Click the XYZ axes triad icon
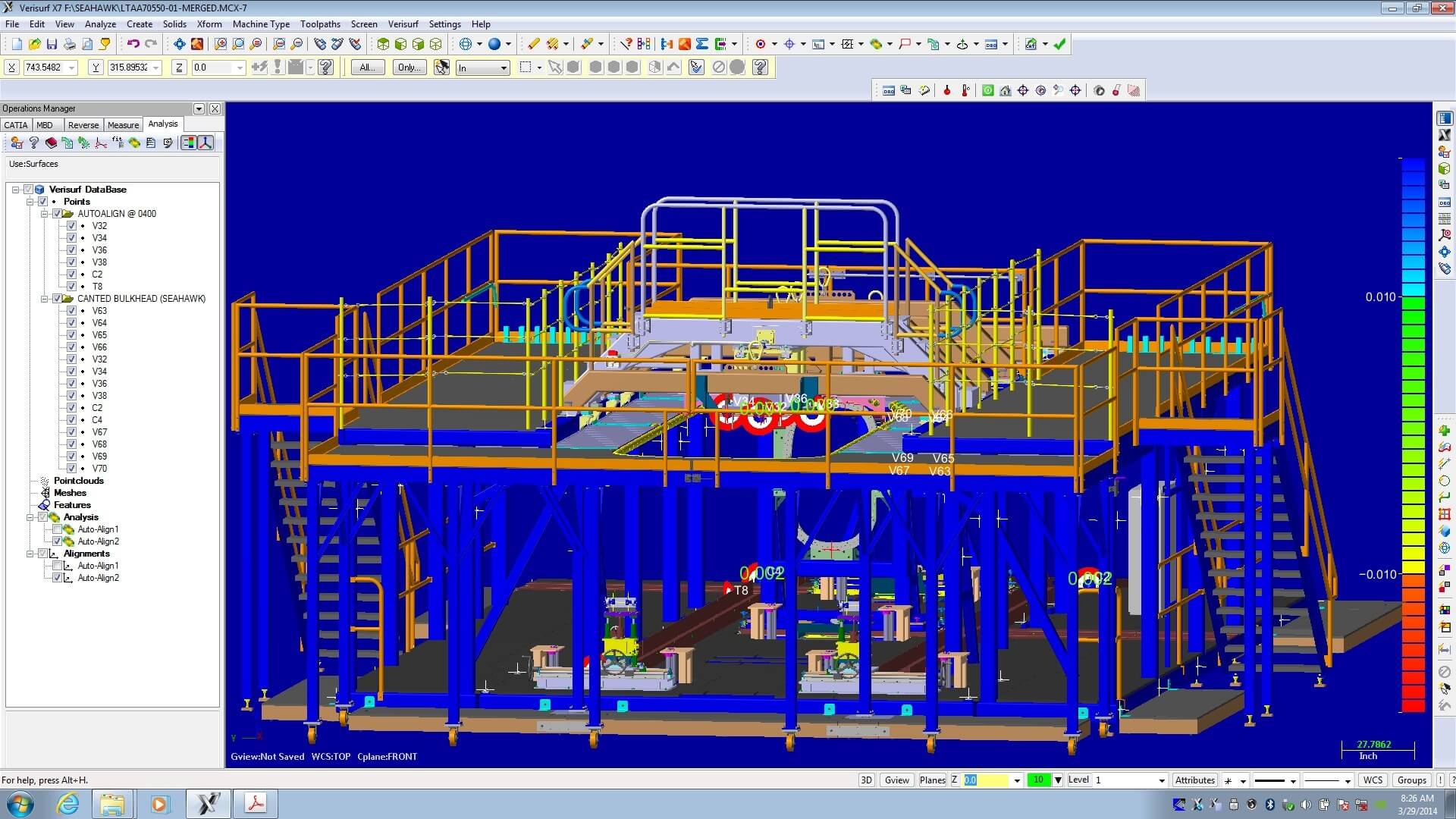The width and height of the screenshot is (1456, 819). 206,143
